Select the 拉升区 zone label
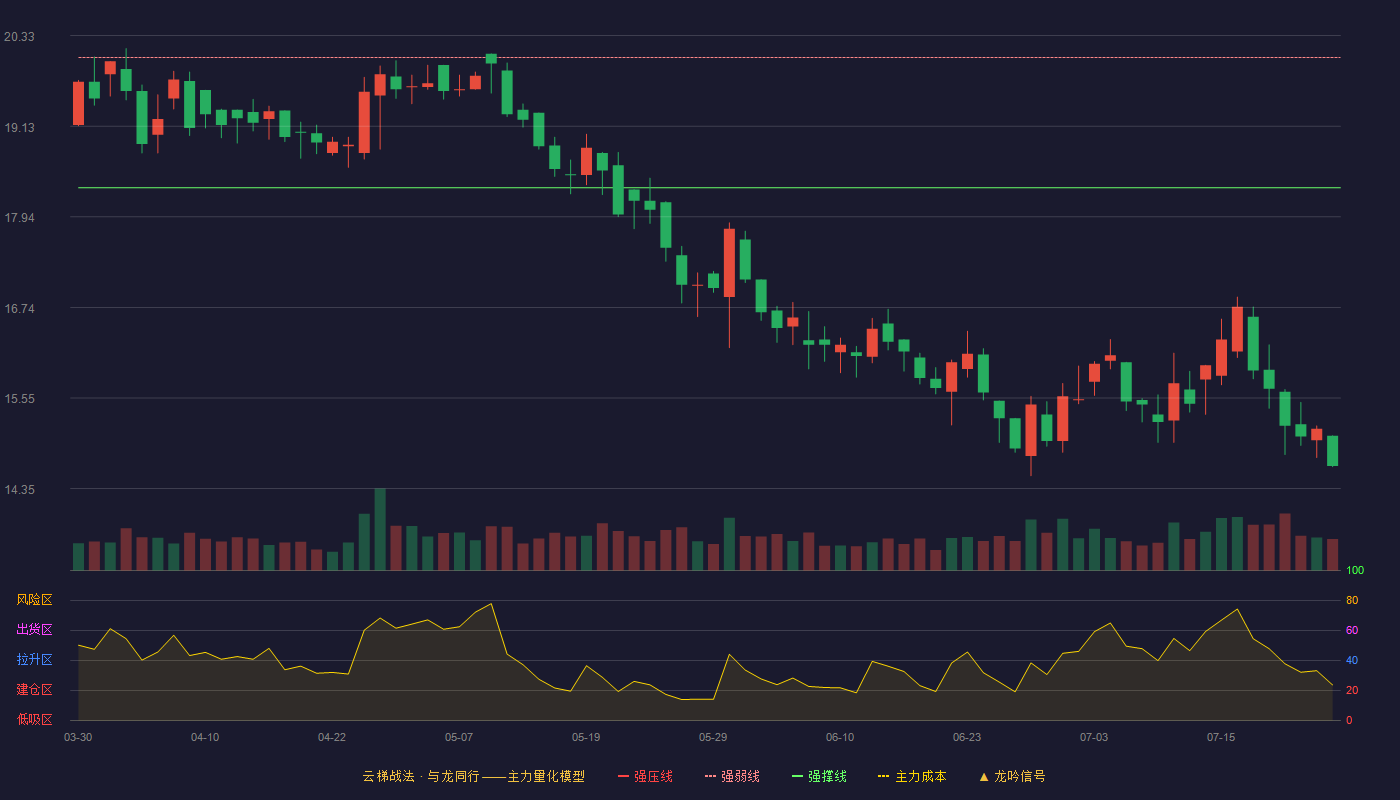This screenshot has height=800, width=1400. (x=34, y=660)
